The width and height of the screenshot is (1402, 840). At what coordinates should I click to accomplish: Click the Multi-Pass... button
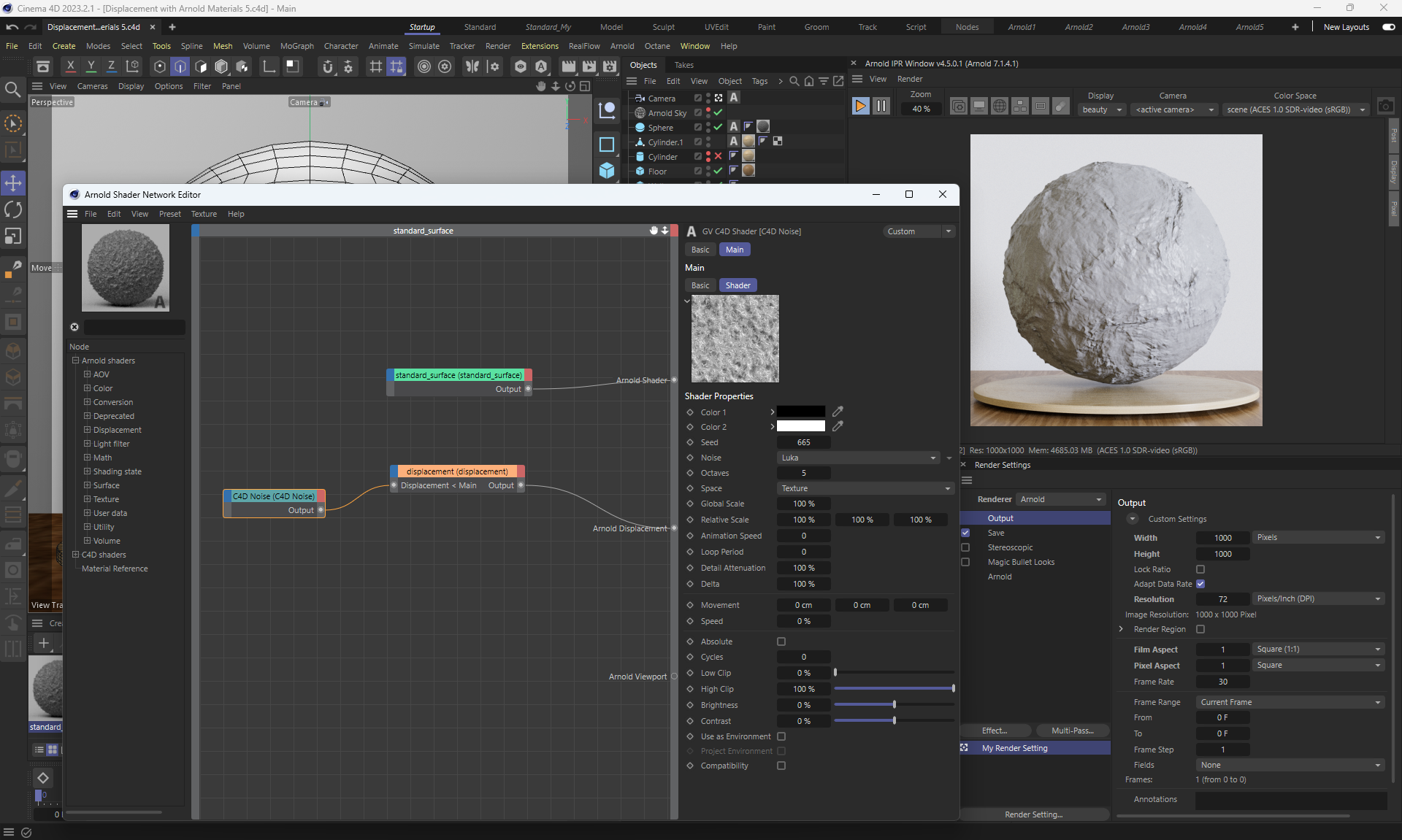1072,731
